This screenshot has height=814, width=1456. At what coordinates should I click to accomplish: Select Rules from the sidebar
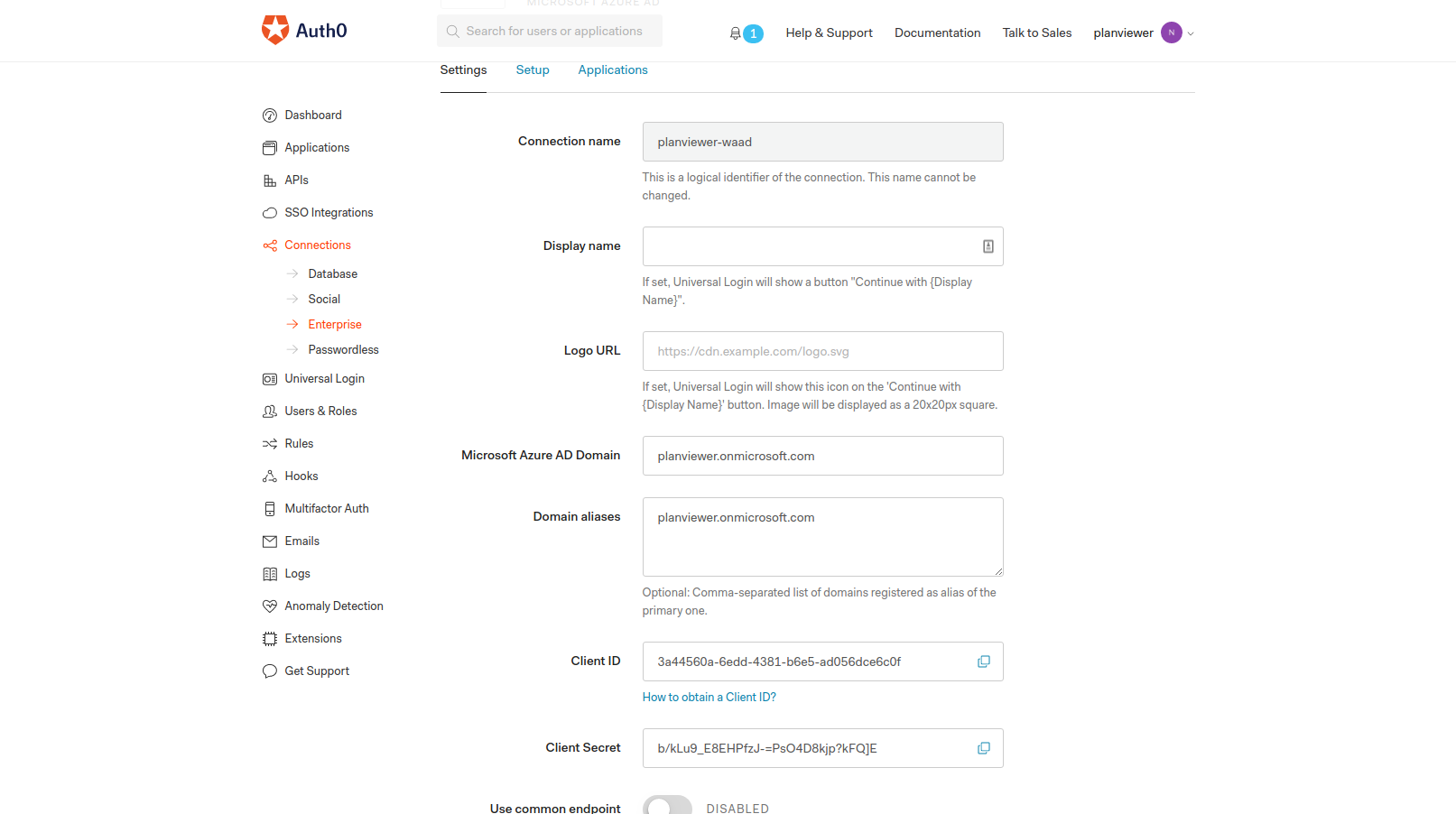pyautogui.click(x=299, y=443)
